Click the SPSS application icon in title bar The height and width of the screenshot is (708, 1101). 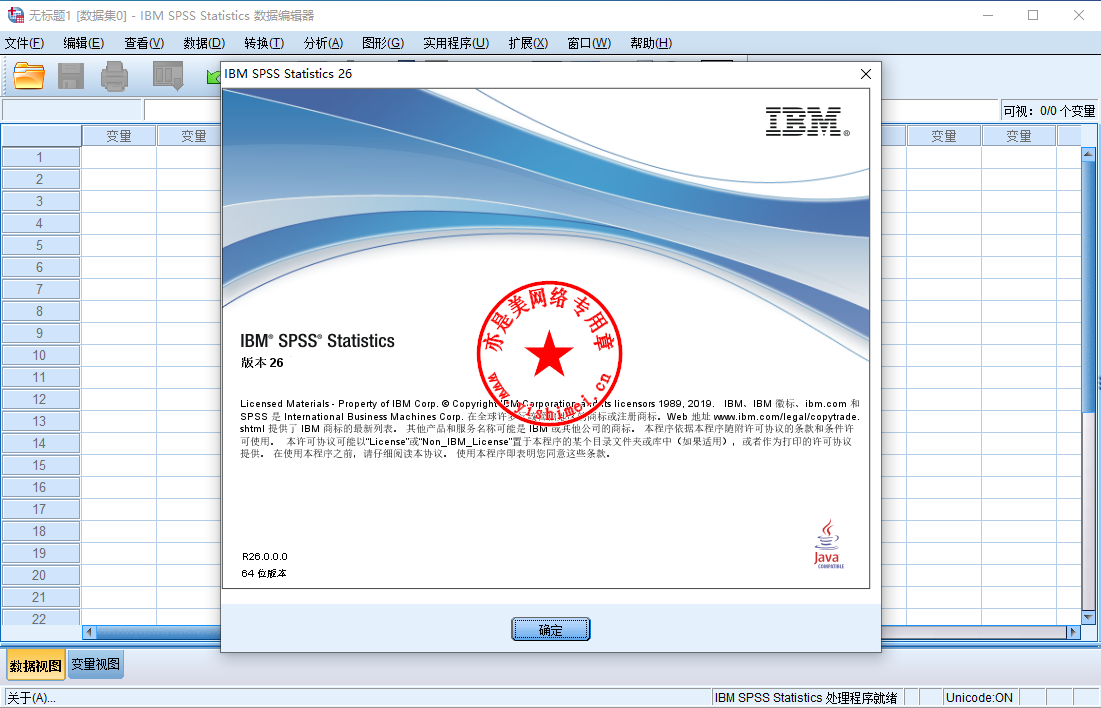coord(15,15)
